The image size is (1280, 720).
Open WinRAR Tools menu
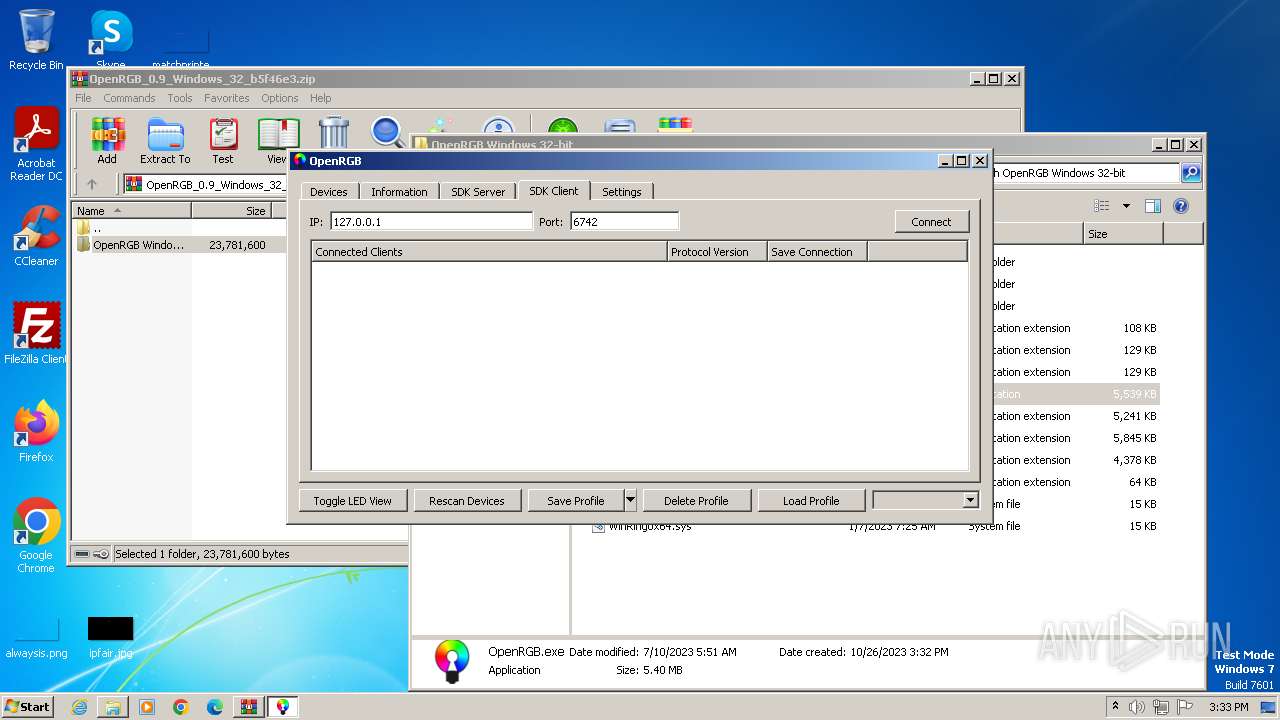180,98
